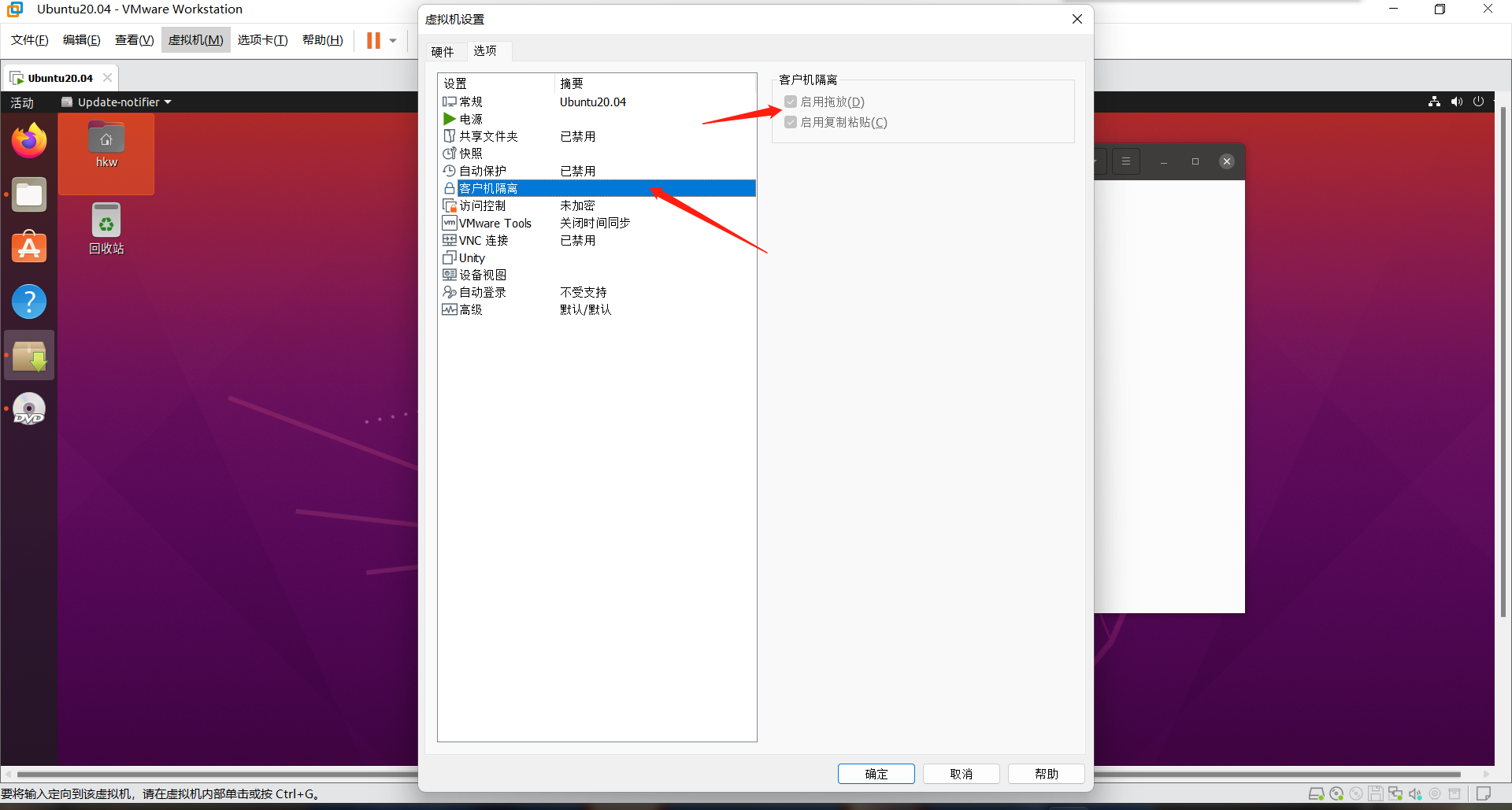Click the Firefox icon in Ubuntu dock
Screen dimensions: 1512x810
[x=29, y=141]
